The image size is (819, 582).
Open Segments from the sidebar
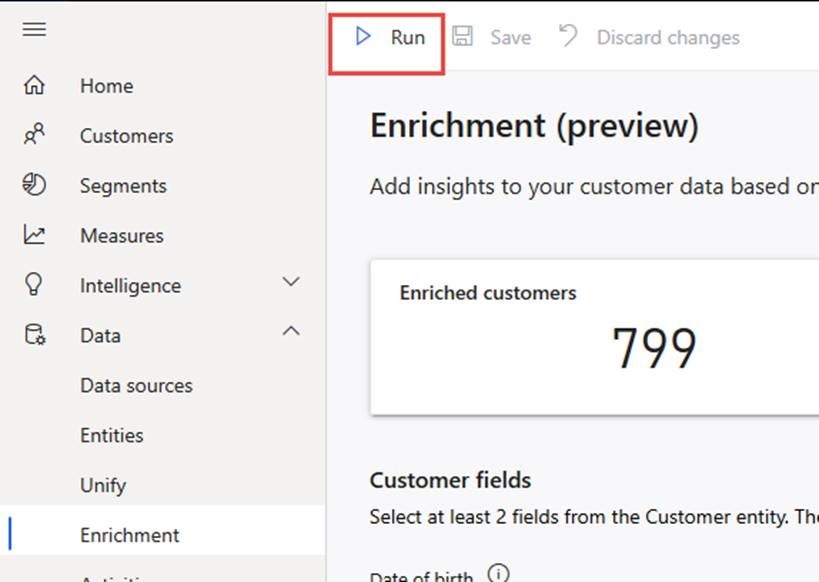coord(123,185)
